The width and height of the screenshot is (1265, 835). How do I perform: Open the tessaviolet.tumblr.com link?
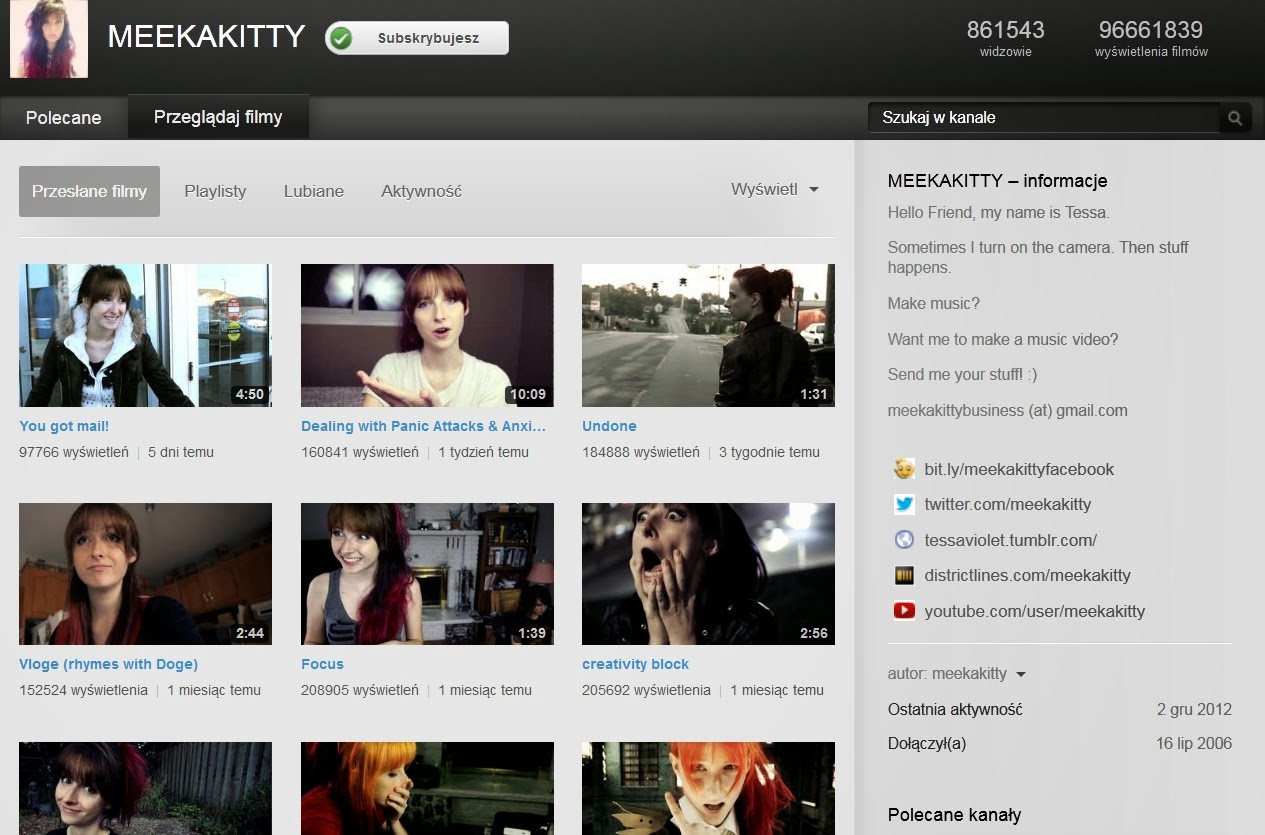coord(1011,540)
